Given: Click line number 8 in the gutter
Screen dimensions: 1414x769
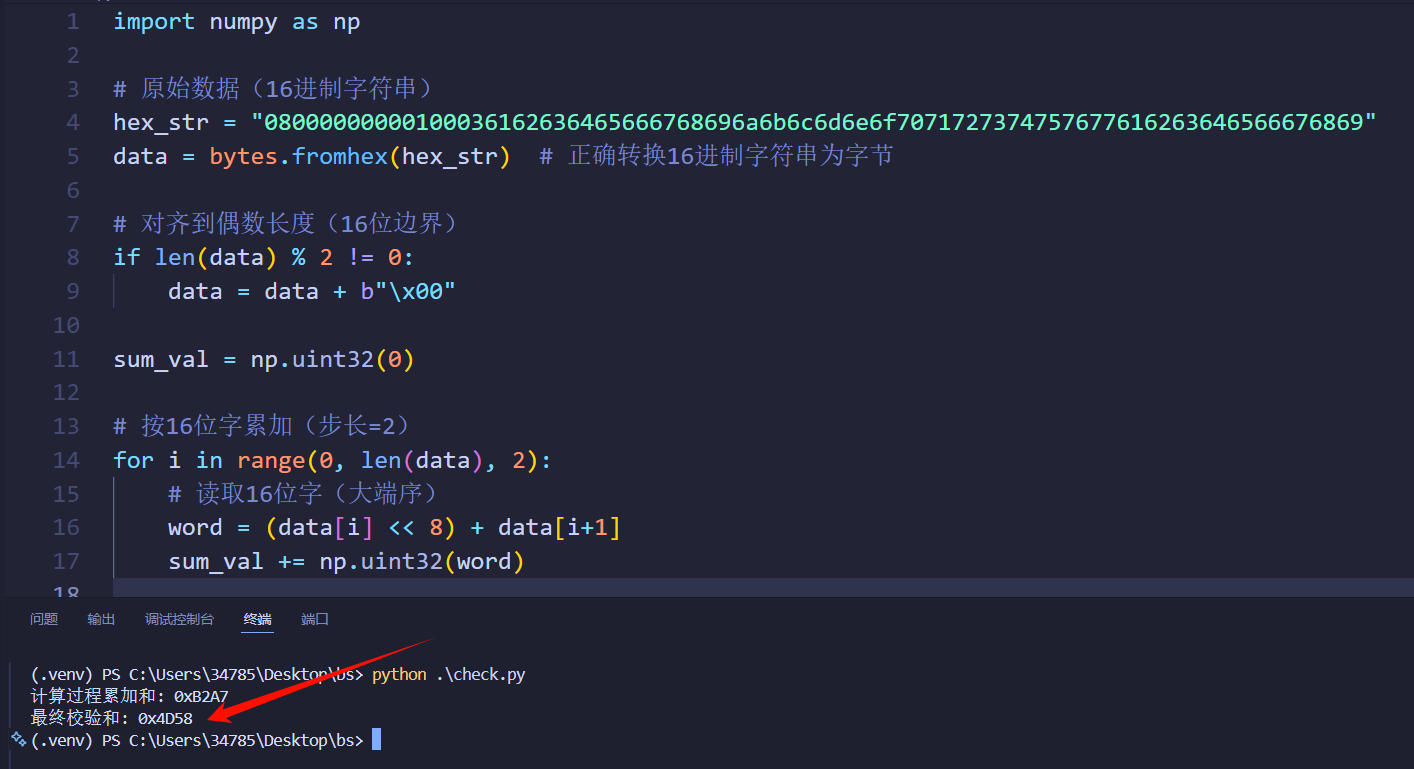Looking at the screenshot, I should pos(71,256).
